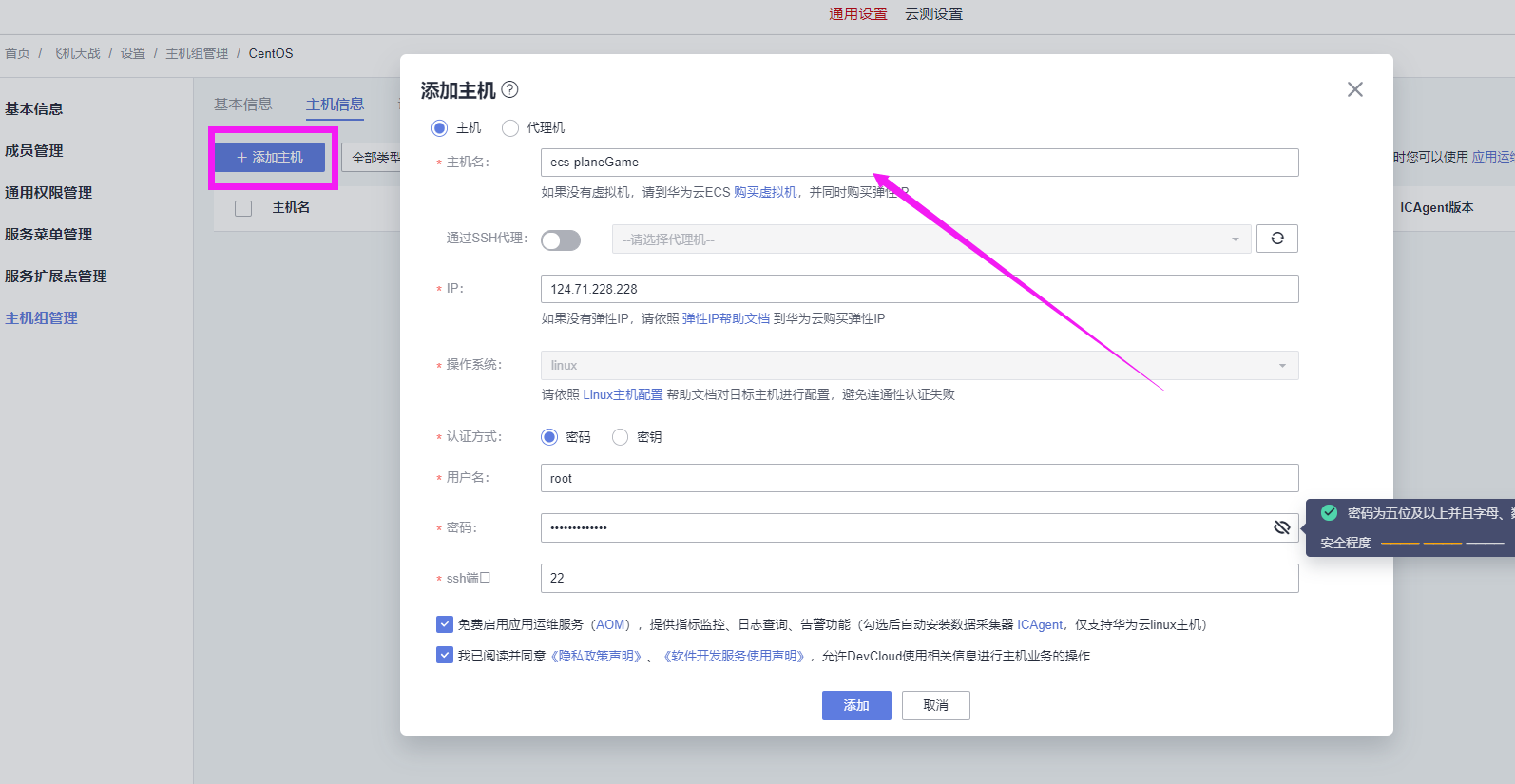Open the 基本信息 tab

[242, 105]
